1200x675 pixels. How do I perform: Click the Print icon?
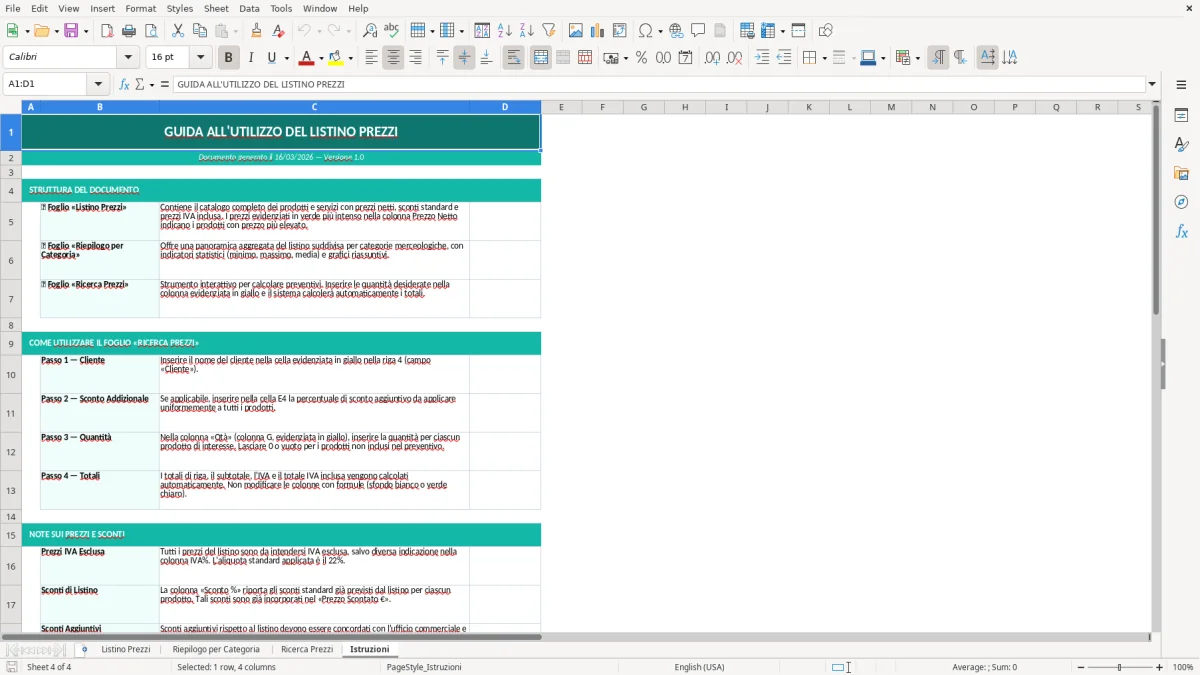(x=129, y=31)
